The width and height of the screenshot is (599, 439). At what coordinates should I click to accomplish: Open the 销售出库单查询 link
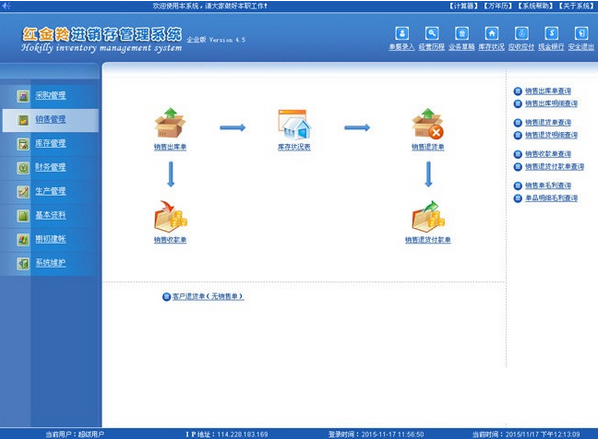[548, 91]
